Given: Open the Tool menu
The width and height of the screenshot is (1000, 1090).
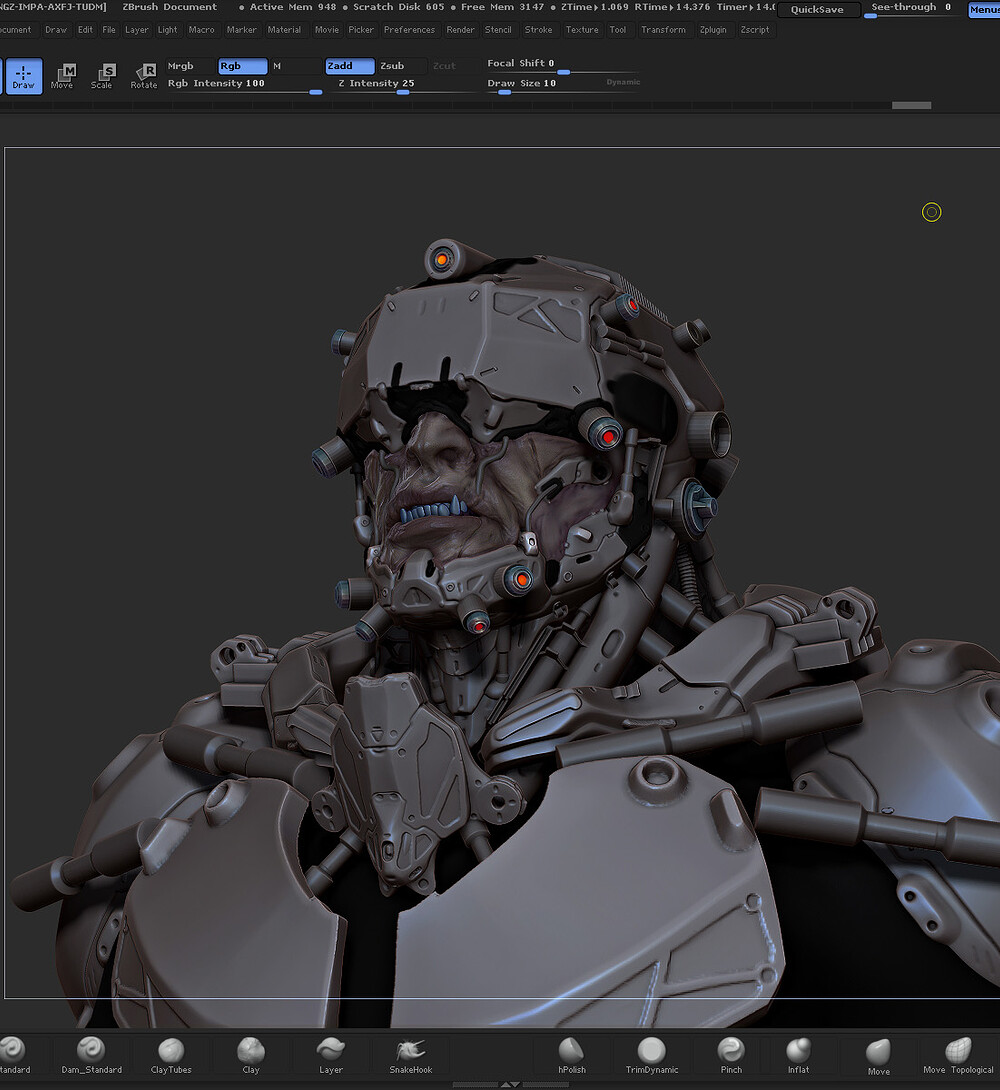Looking at the screenshot, I should point(618,30).
